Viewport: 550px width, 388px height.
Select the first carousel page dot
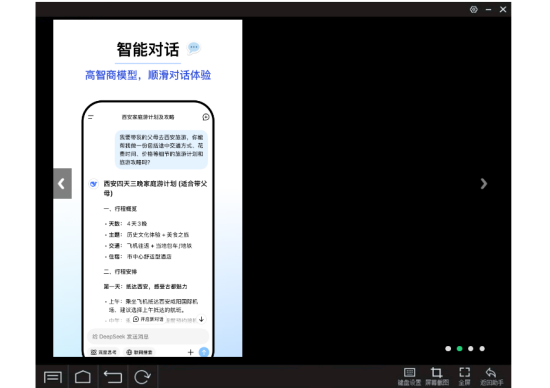[448, 348]
